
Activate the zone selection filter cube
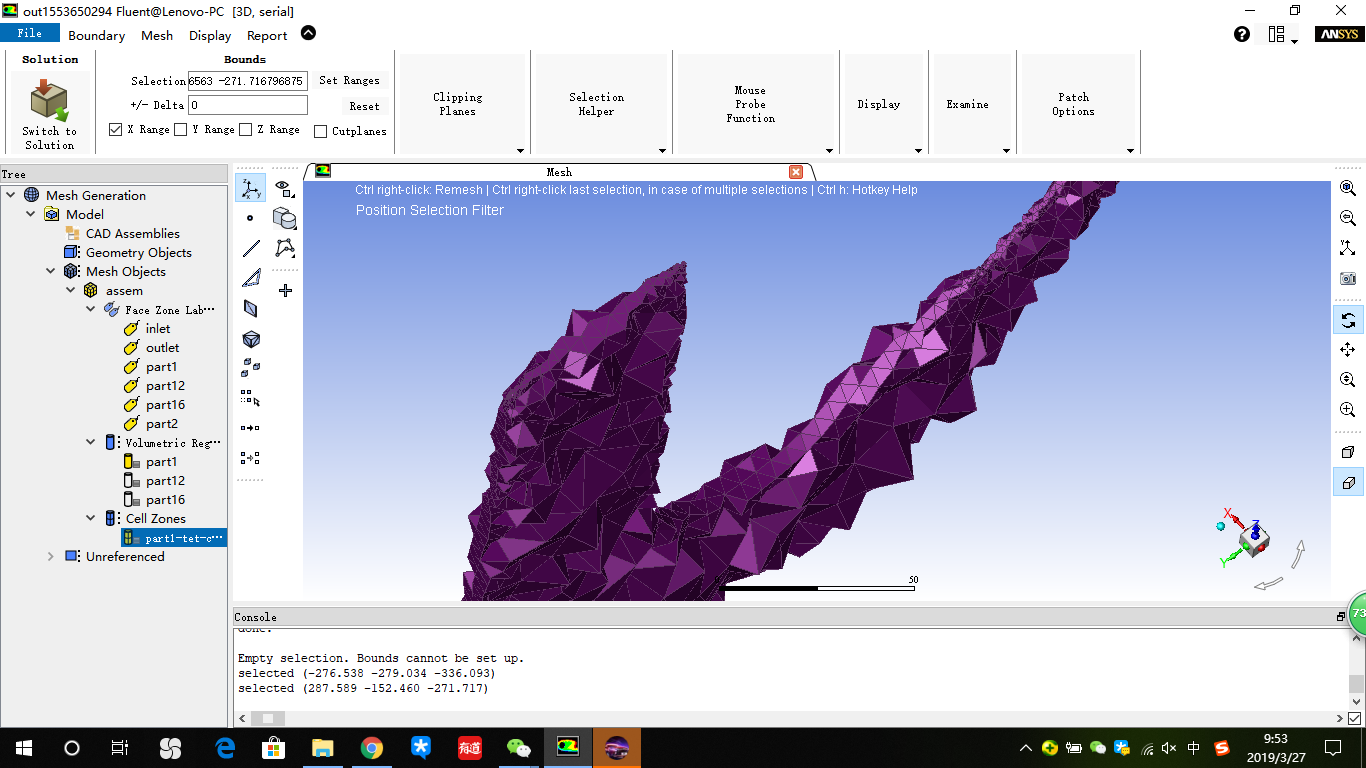coord(251,339)
